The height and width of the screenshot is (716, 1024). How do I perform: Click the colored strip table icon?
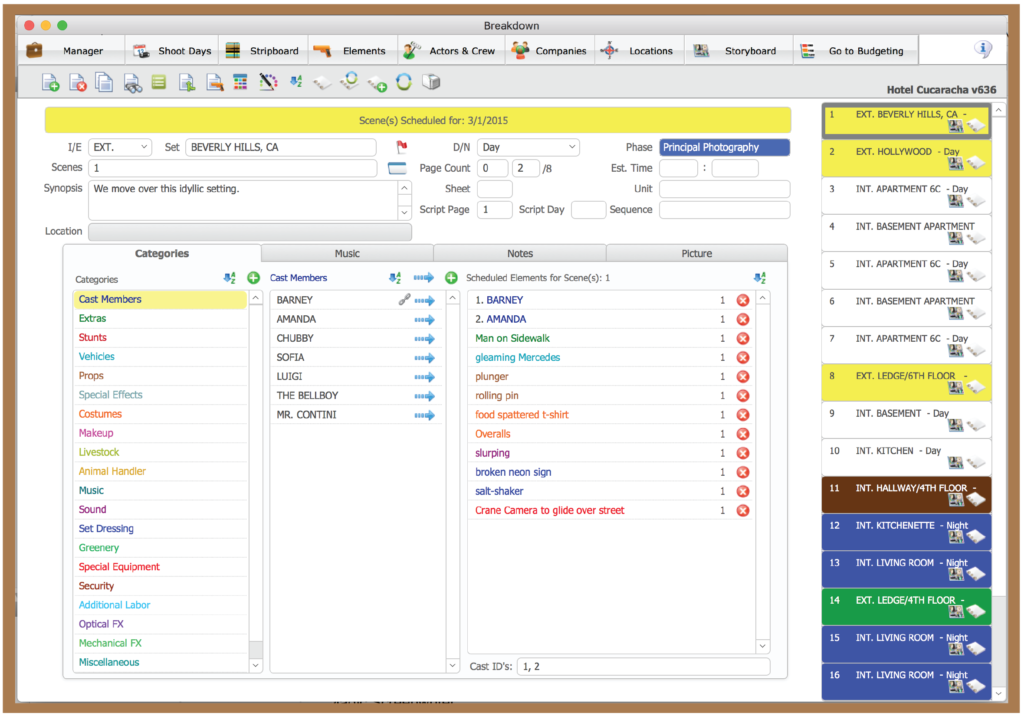pyautogui.click(x=240, y=82)
